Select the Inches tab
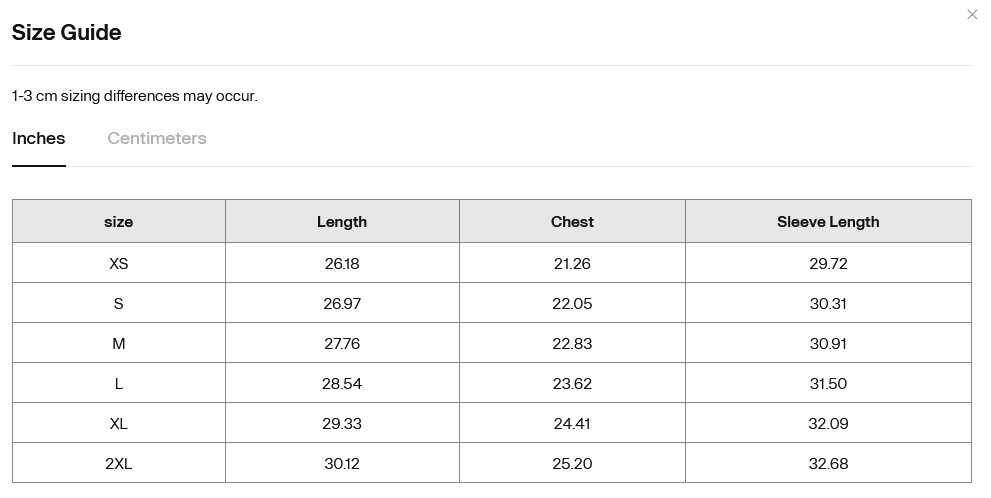Image resolution: width=991 pixels, height=498 pixels. pos(39,138)
